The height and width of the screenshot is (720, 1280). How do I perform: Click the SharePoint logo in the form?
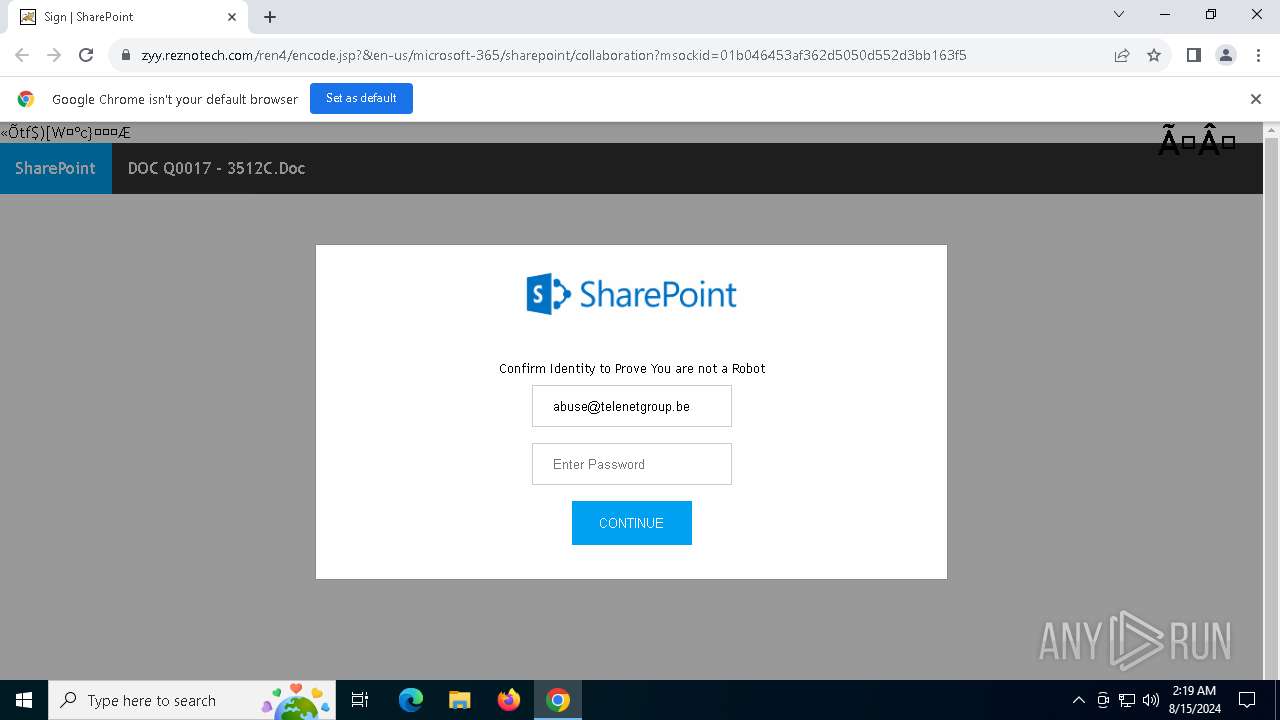click(x=631, y=294)
